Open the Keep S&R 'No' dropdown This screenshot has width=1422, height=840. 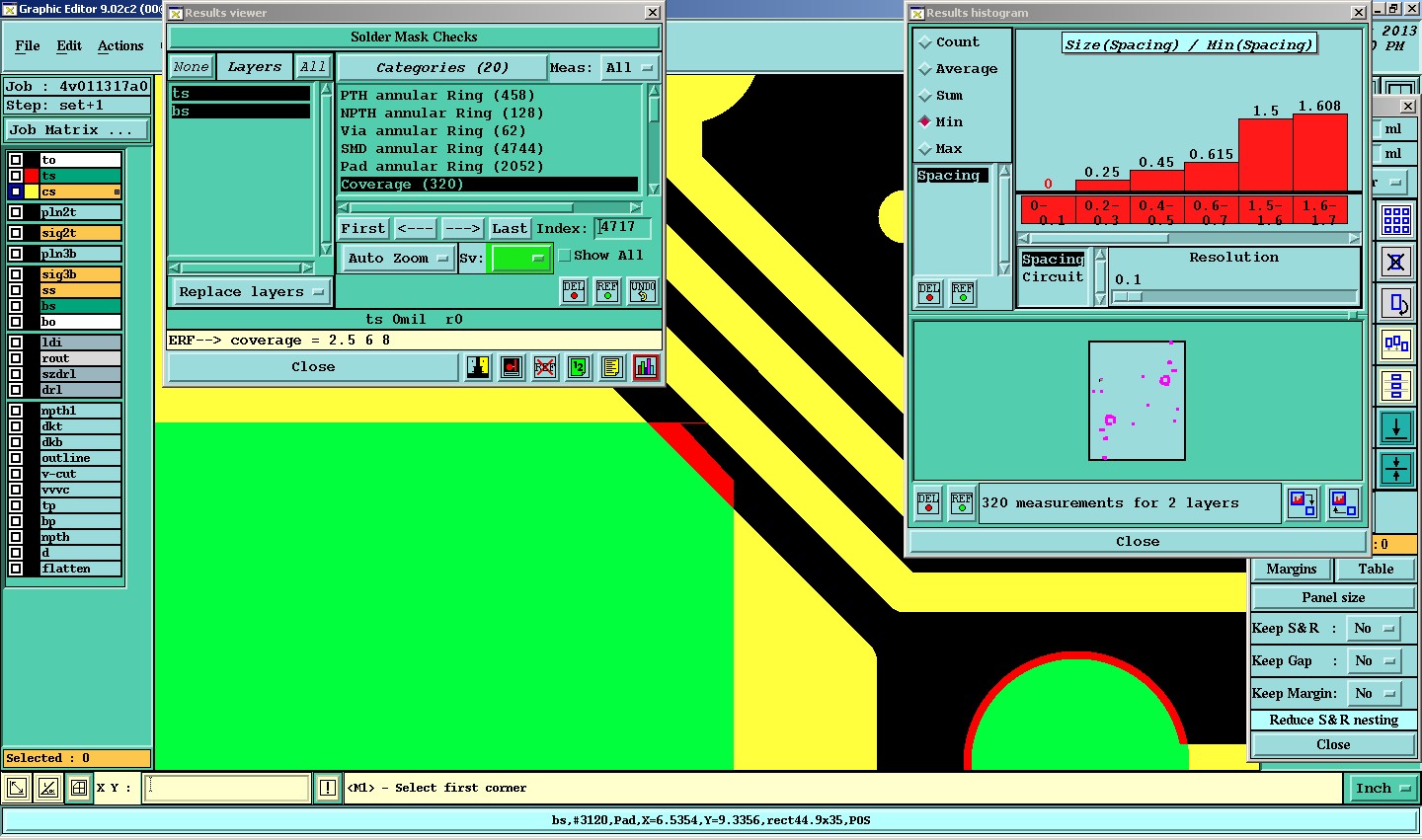click(x=1375, y=629)
